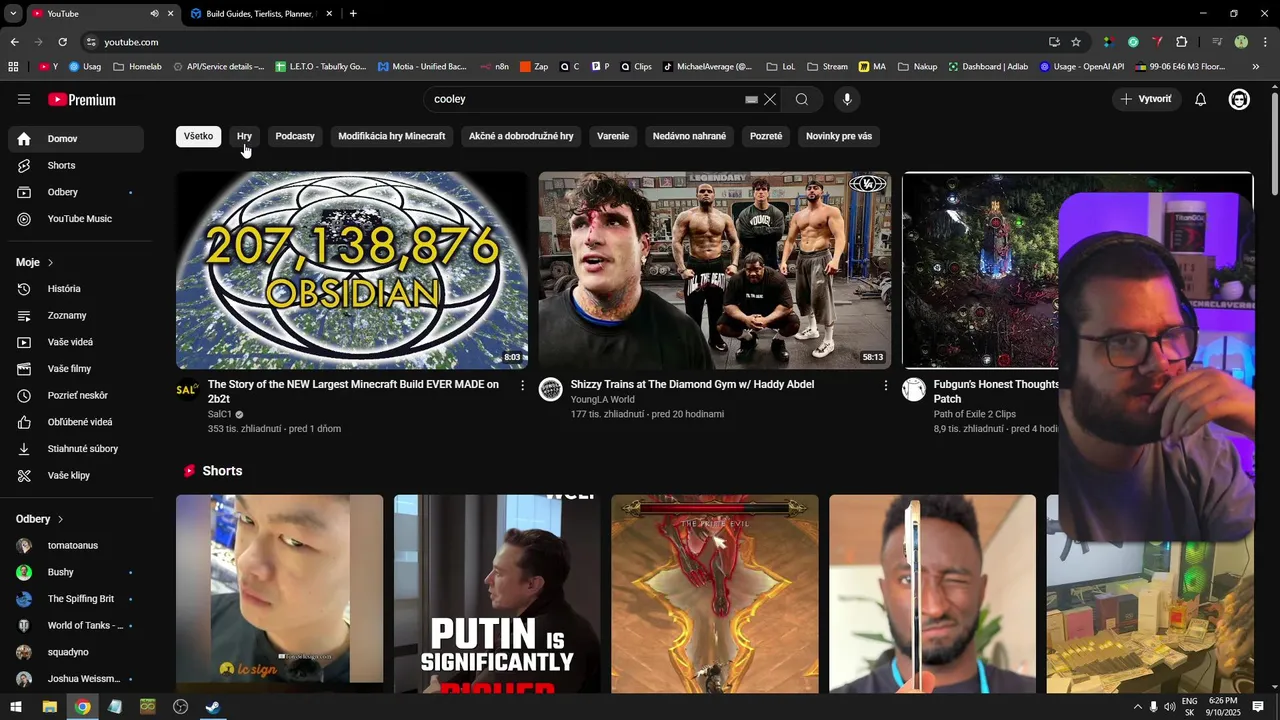Open Zoznamy playlists
Screen dimensions: 1280x720
(76, 315)
